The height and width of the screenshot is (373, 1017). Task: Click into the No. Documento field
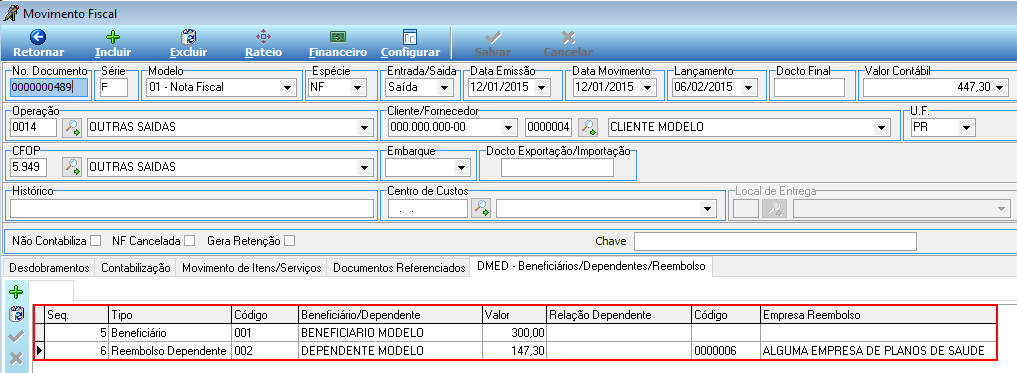pos(49,88)
